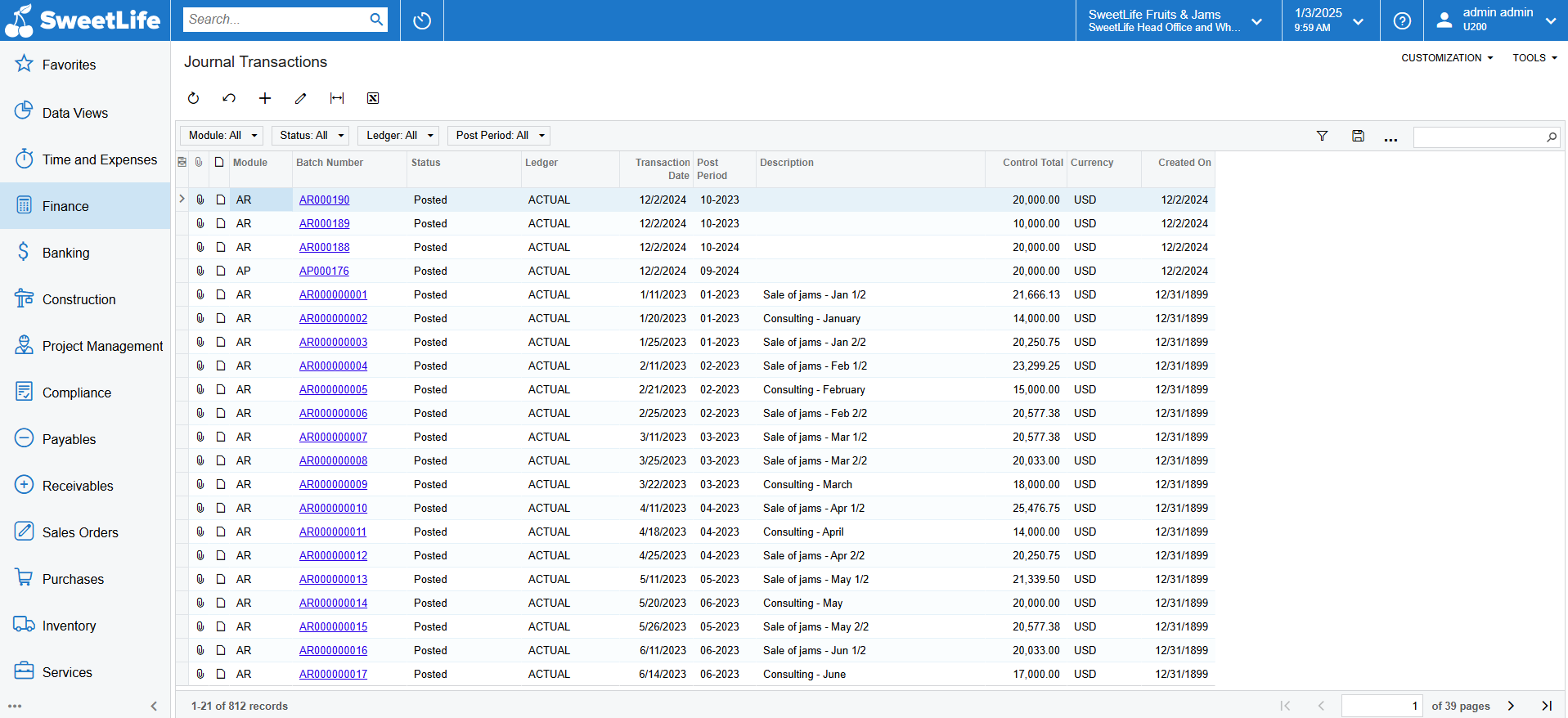Open the Tools menu
This screenshot has height=718, width=1568.
point(1534,58)
